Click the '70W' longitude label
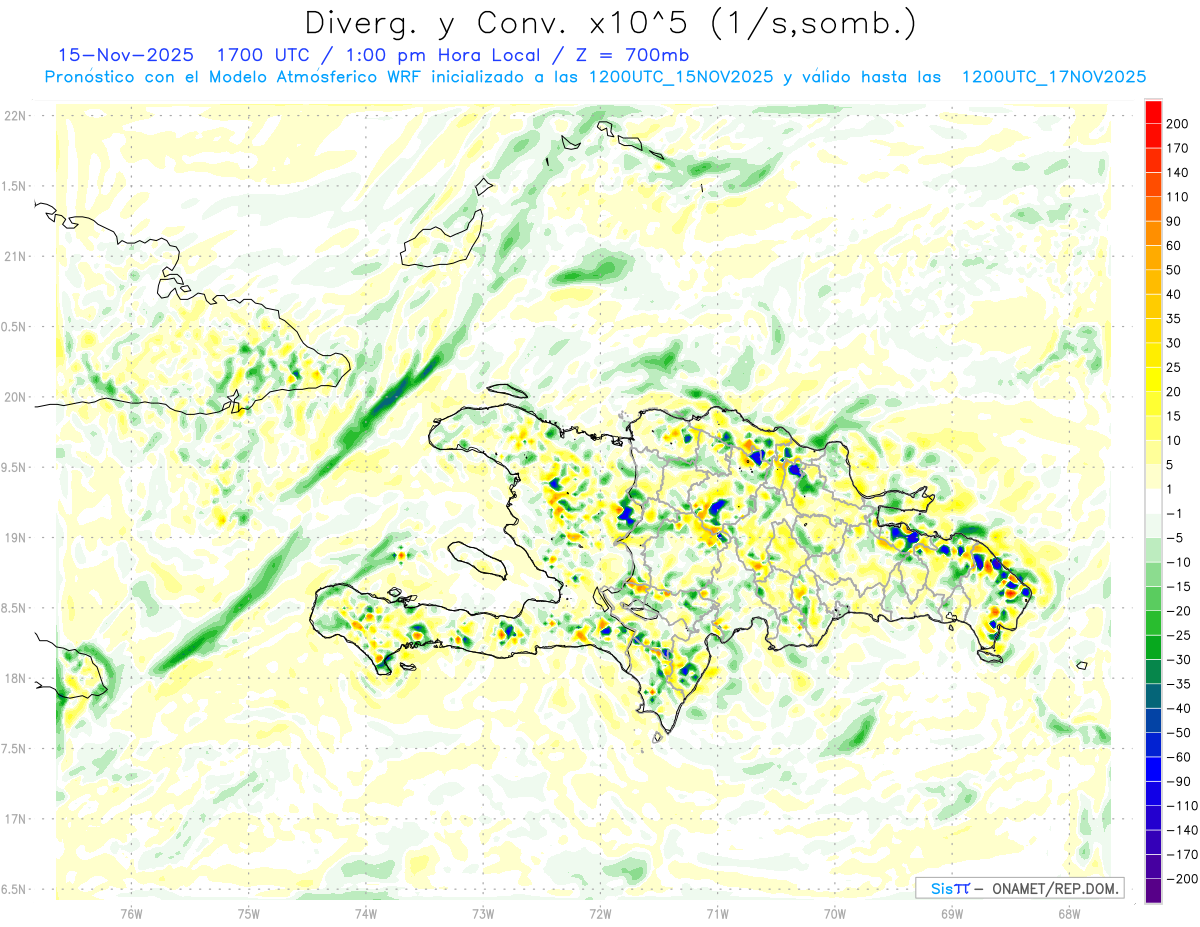The width and height of the screenshot is (1200, 927). [x=835, y=914]
